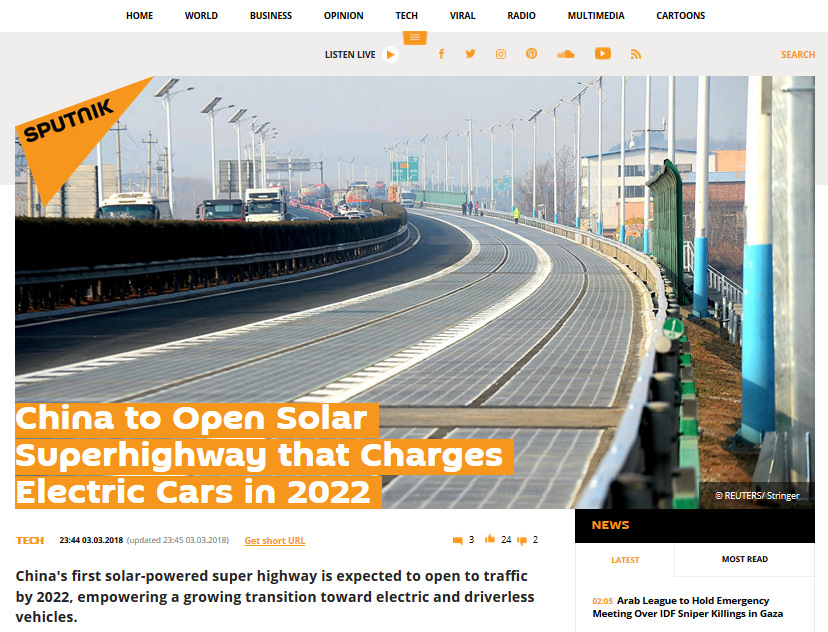Open the WORLD menu item
Image resolution: width=828 pixels, height=632 pixels.
[x=201, y=16]
